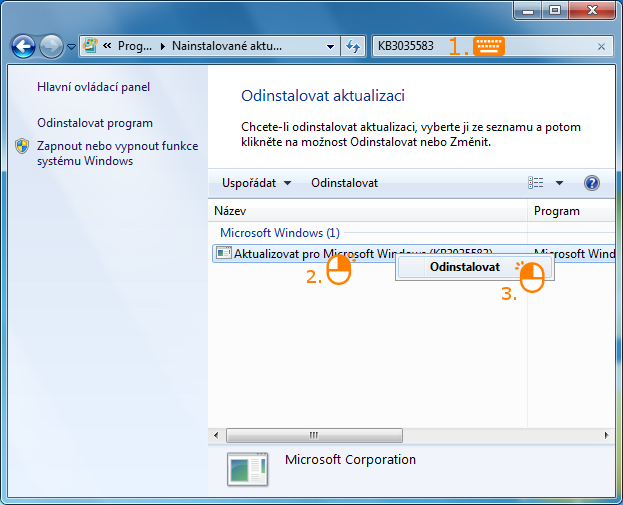This screenshot has height=505, width=623.
Task: Maximize the window
Action: tap(555, 11)
